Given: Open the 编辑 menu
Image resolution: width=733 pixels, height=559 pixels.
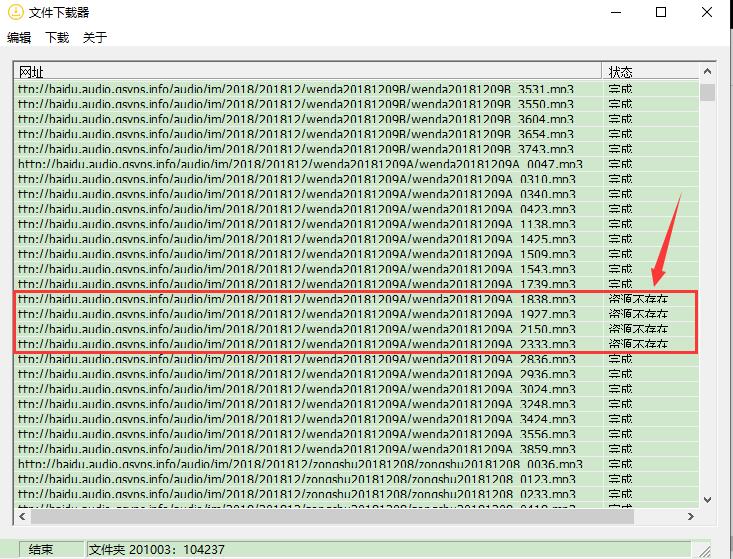Looking at the screenshot, I should pyautogui.click(x=19, y=37).
